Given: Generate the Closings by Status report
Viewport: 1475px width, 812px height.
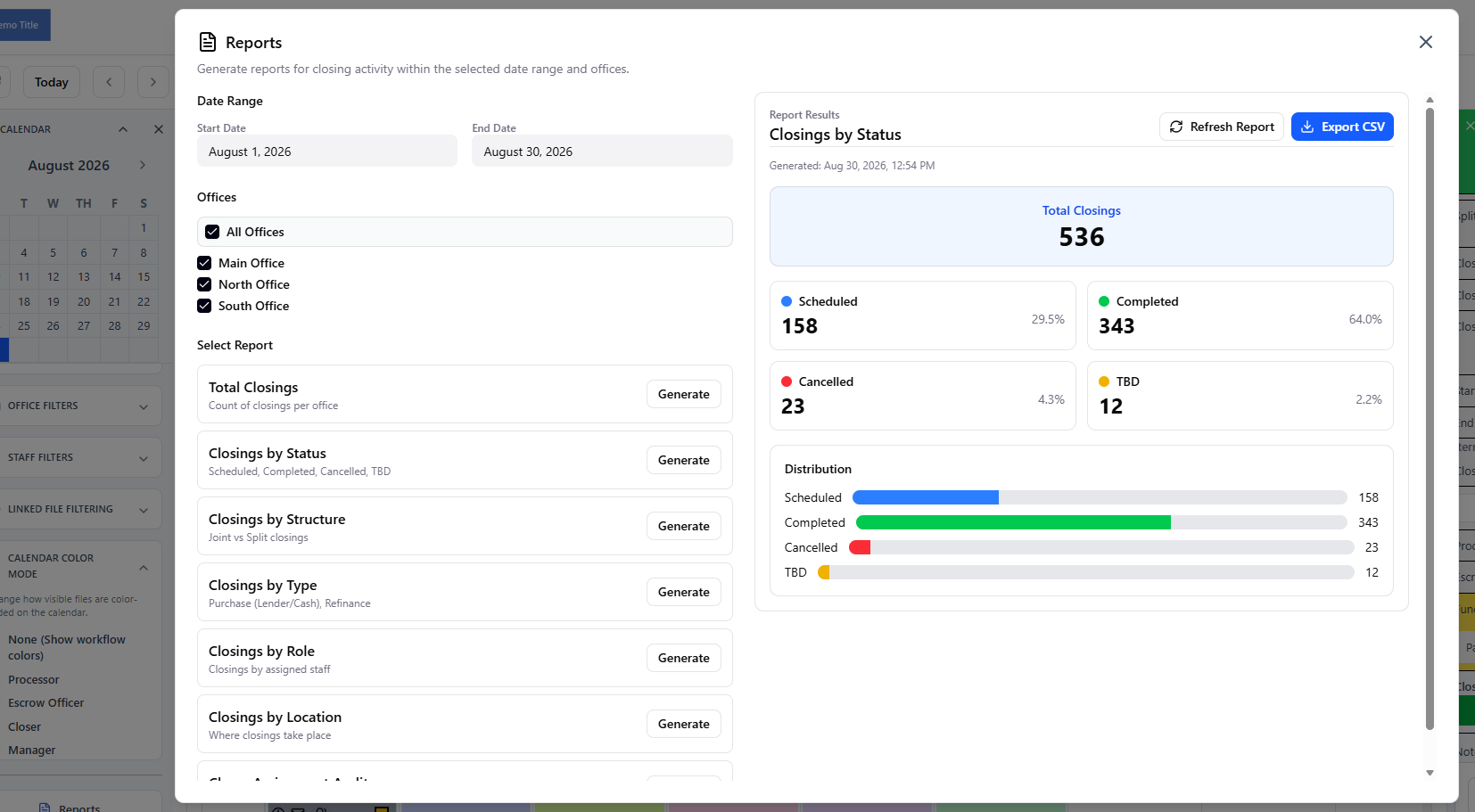Looking at the screenshot, I should coord(684,460).
